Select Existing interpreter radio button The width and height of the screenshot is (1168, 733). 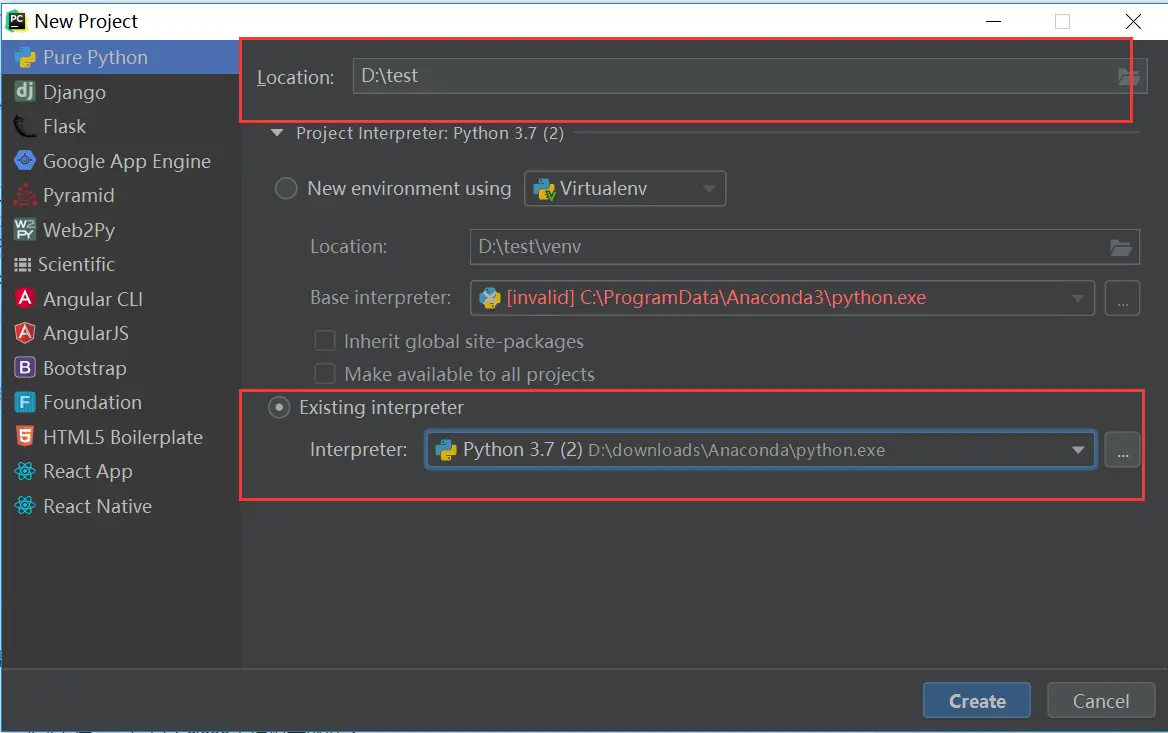click(279, 407)
